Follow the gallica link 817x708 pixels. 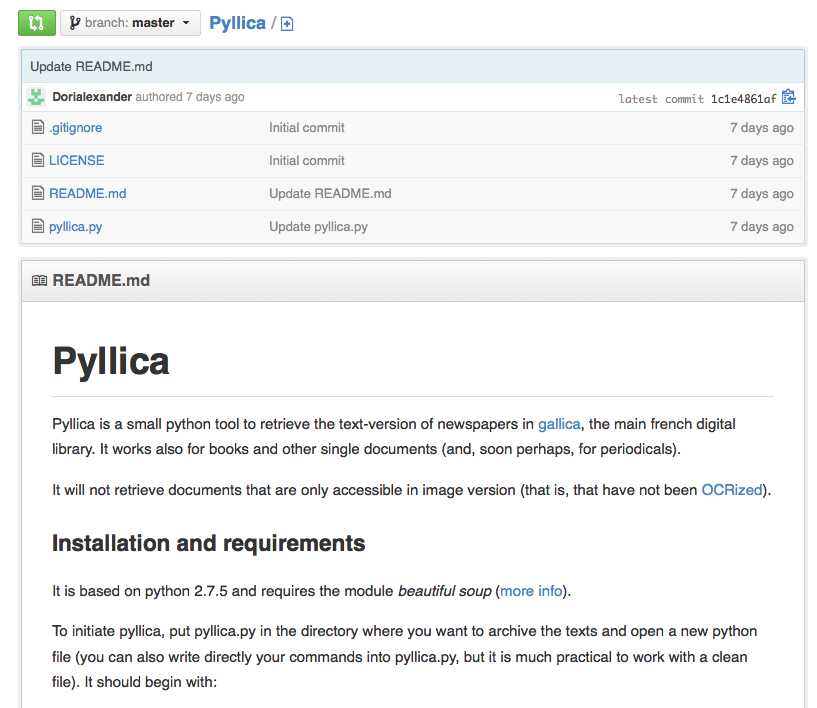pyautogui.click(x=559, y=424)
